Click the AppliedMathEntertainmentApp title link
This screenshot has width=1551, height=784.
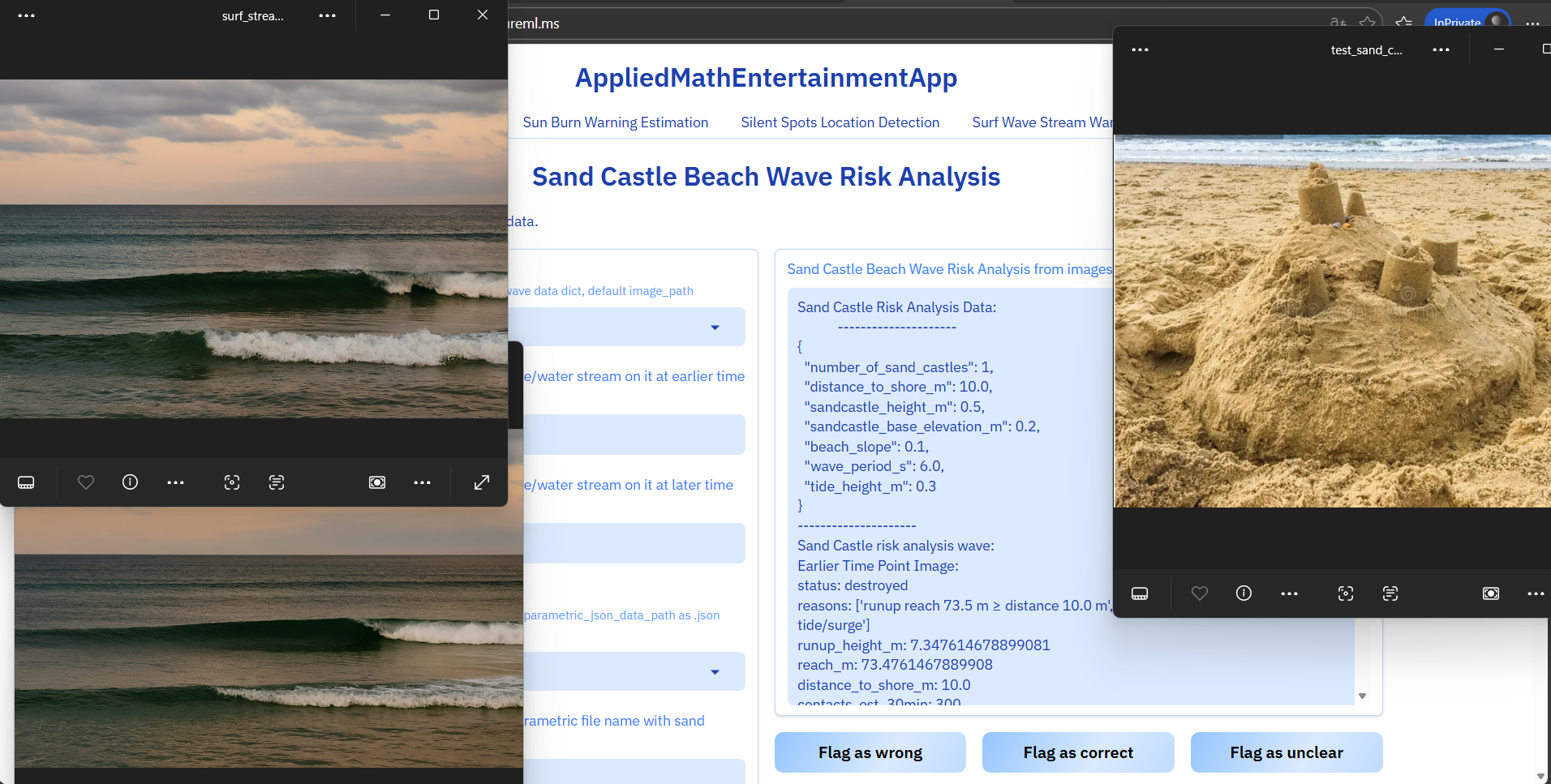coord(766,78)
